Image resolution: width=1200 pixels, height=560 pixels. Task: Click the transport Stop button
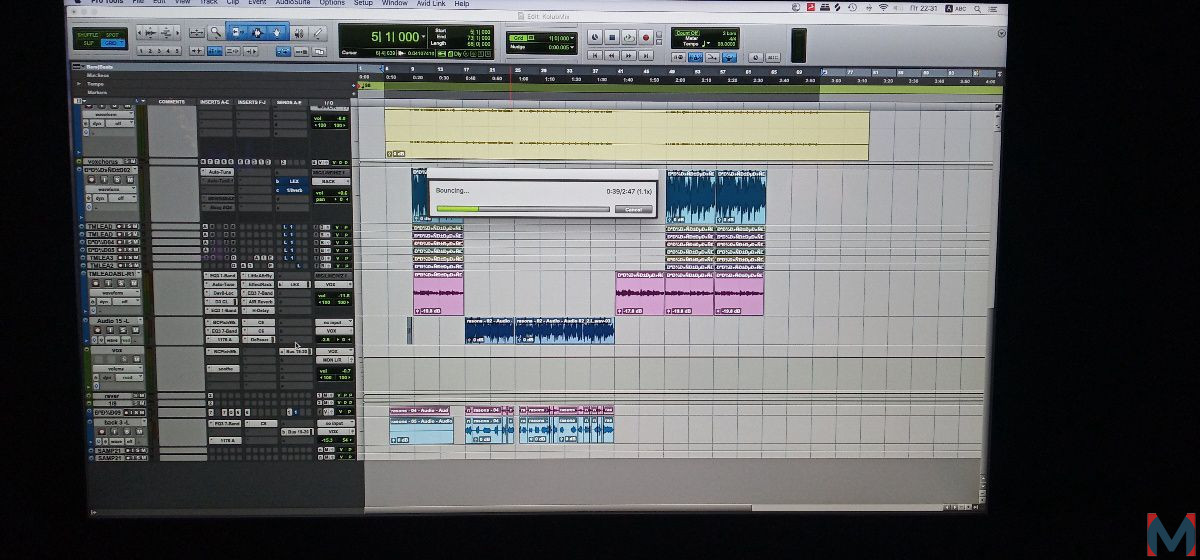pos(612,37)
